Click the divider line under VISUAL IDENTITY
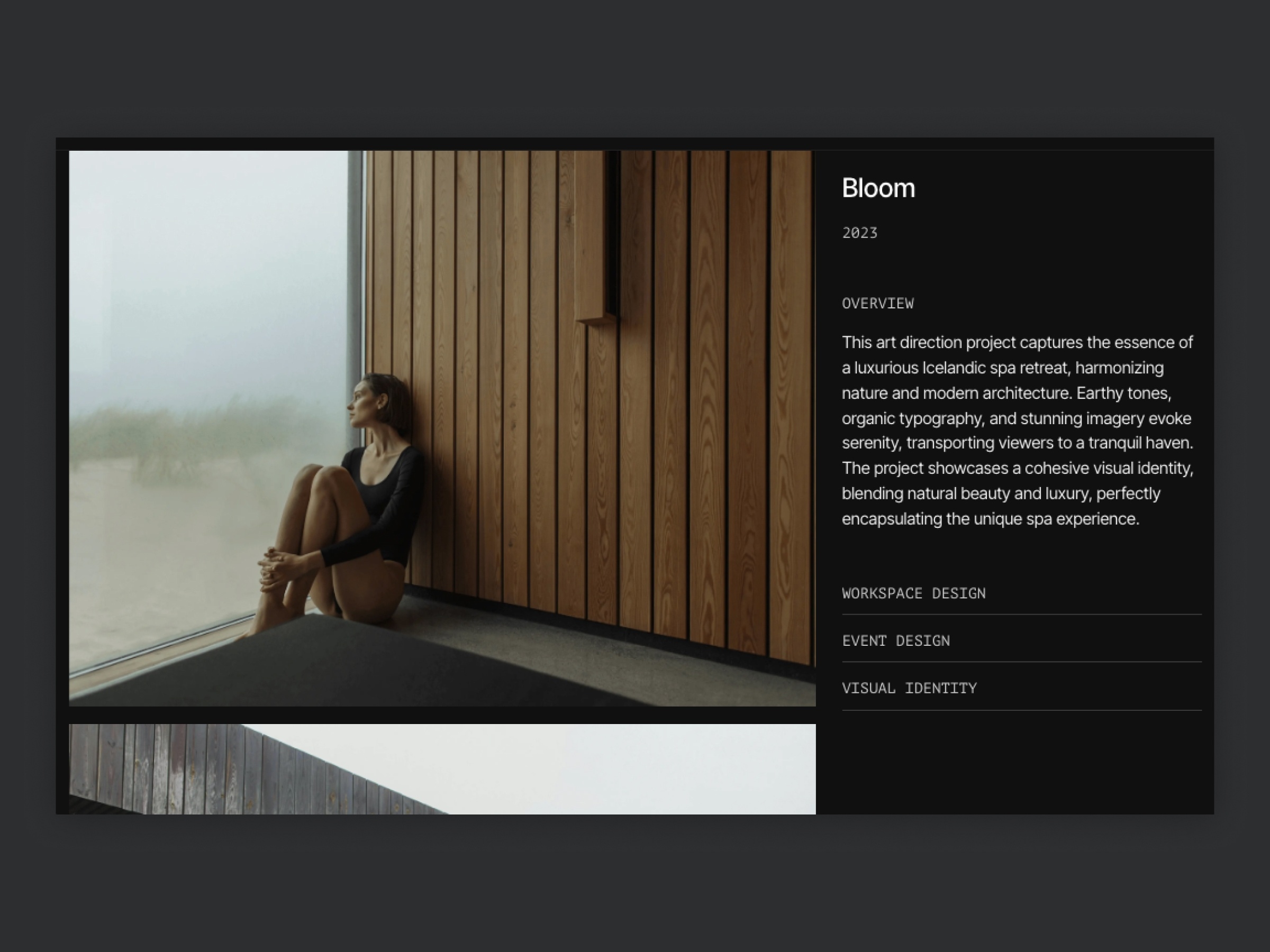 tap(1021, 710)
